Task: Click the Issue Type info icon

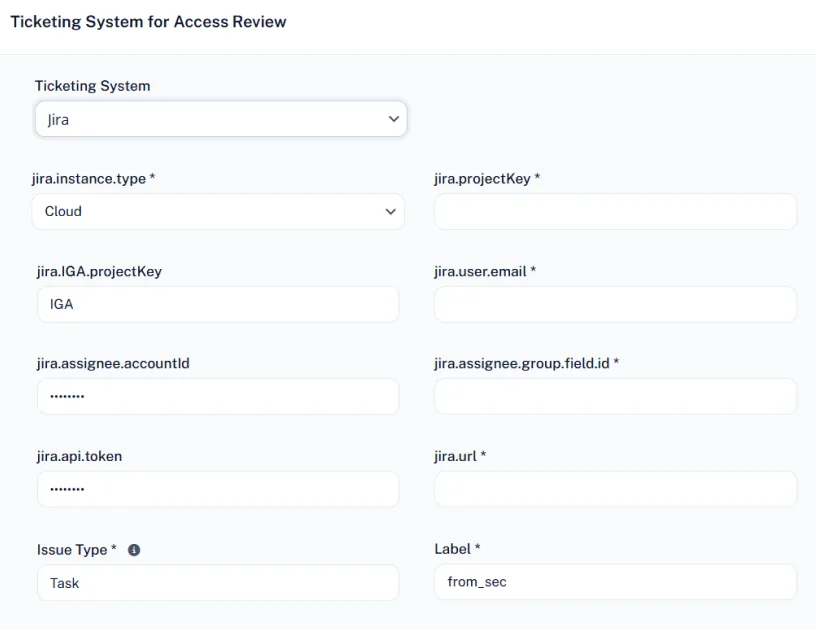Action: coord(134,550)
